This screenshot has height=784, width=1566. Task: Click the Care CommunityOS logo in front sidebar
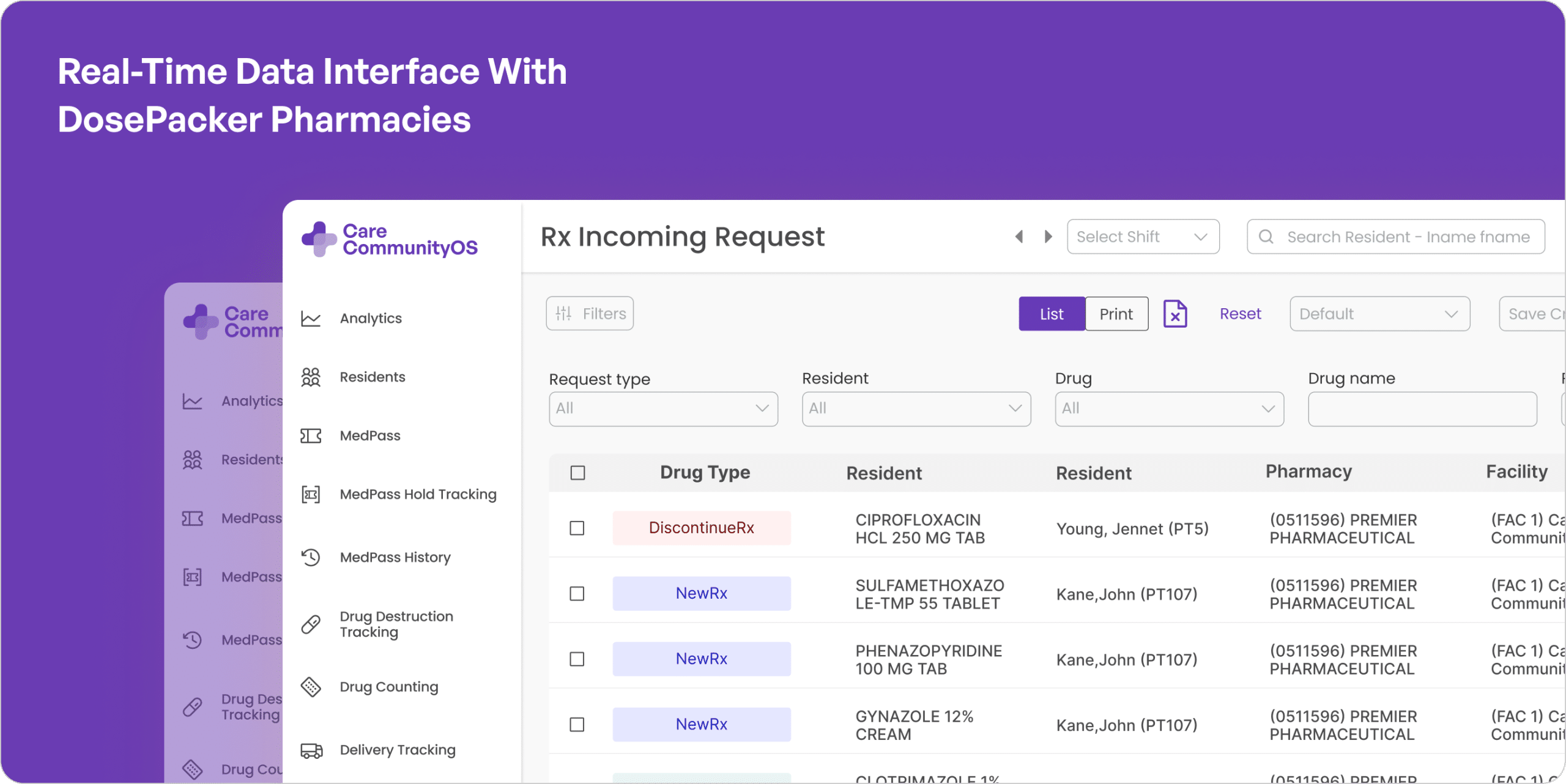click(x=390, y=239)
